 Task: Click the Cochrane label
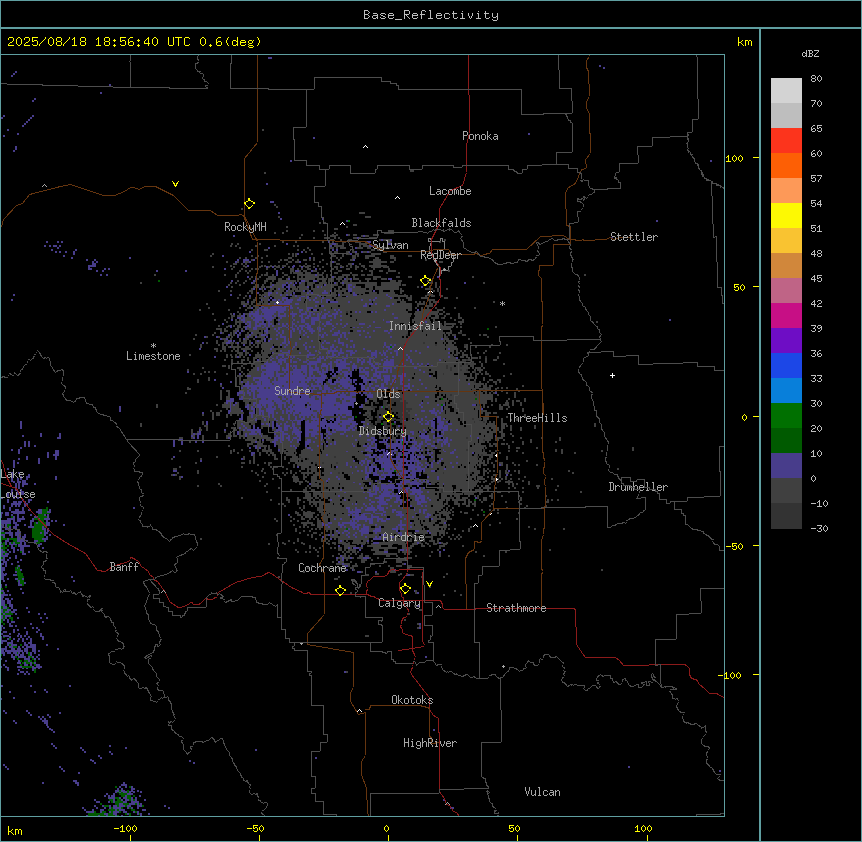pos(322,568)
